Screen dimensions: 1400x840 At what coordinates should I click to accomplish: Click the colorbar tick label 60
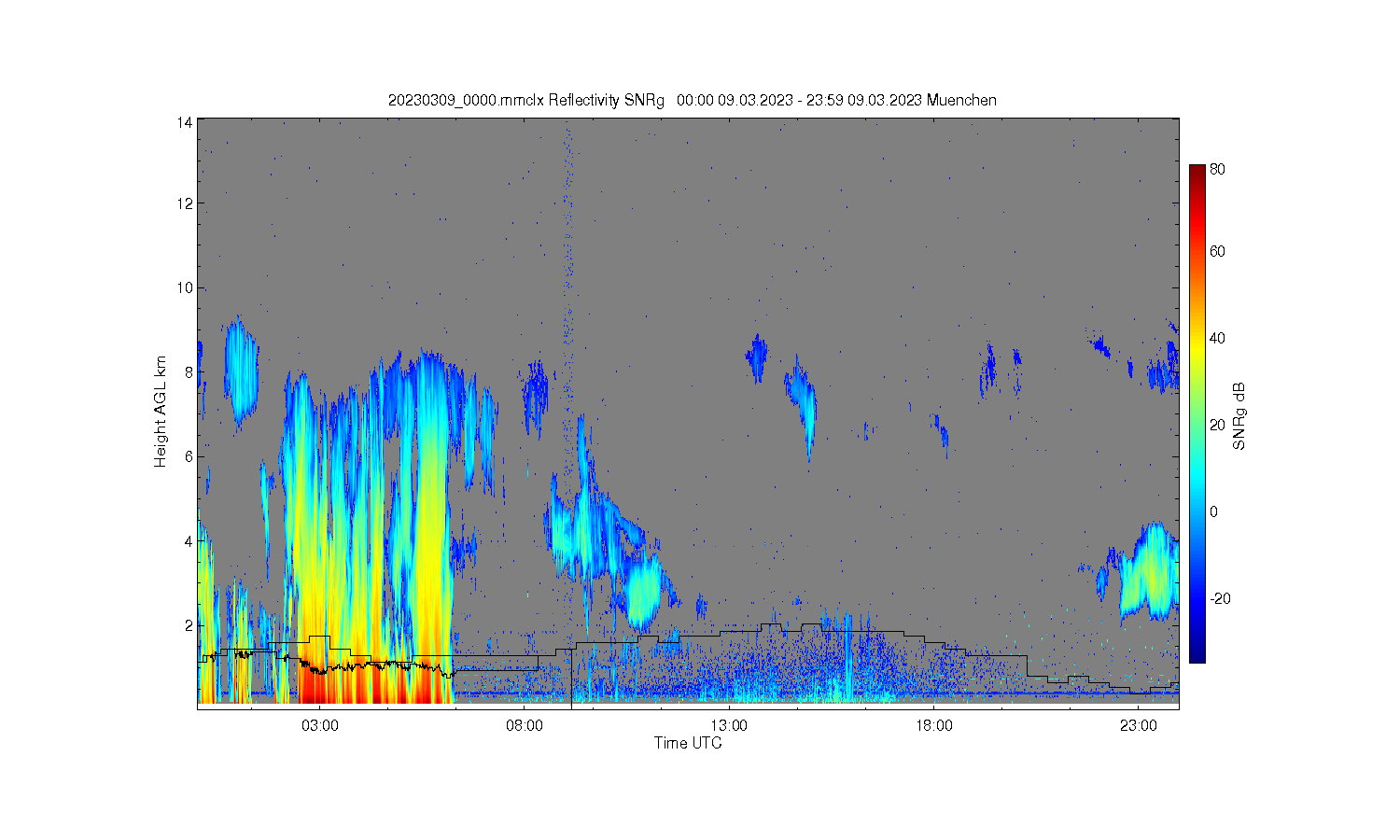click(1217, 251)
